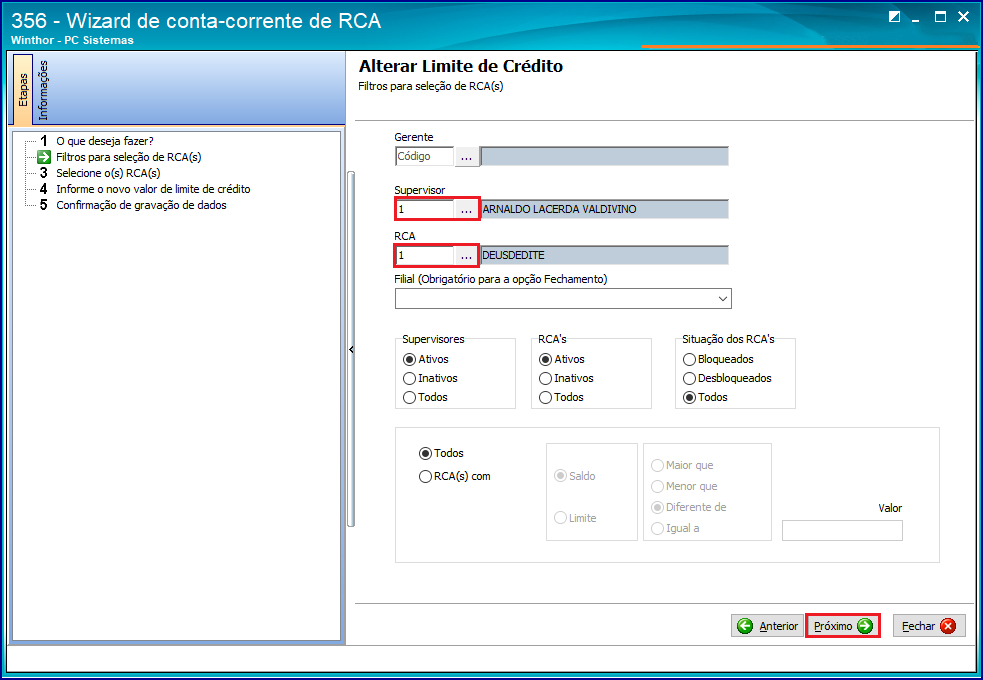The height and width of the screenshot is (680, 983).
Task: Click the Maior que radio option
Action: 682,466
